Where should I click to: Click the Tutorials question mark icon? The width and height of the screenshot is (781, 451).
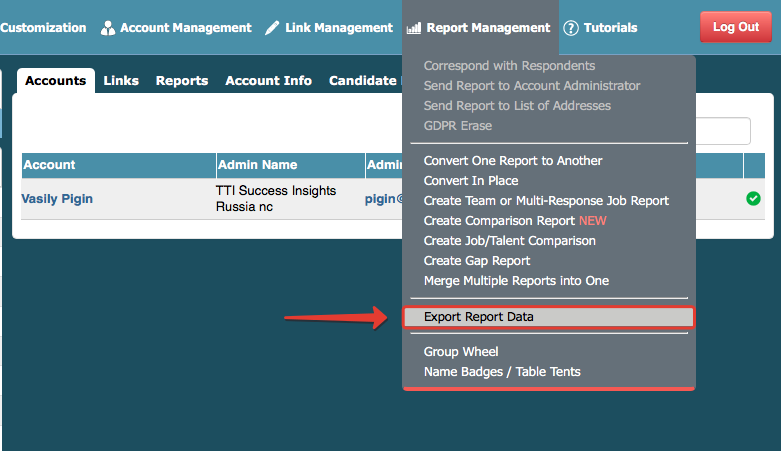[x=571, y=28]
